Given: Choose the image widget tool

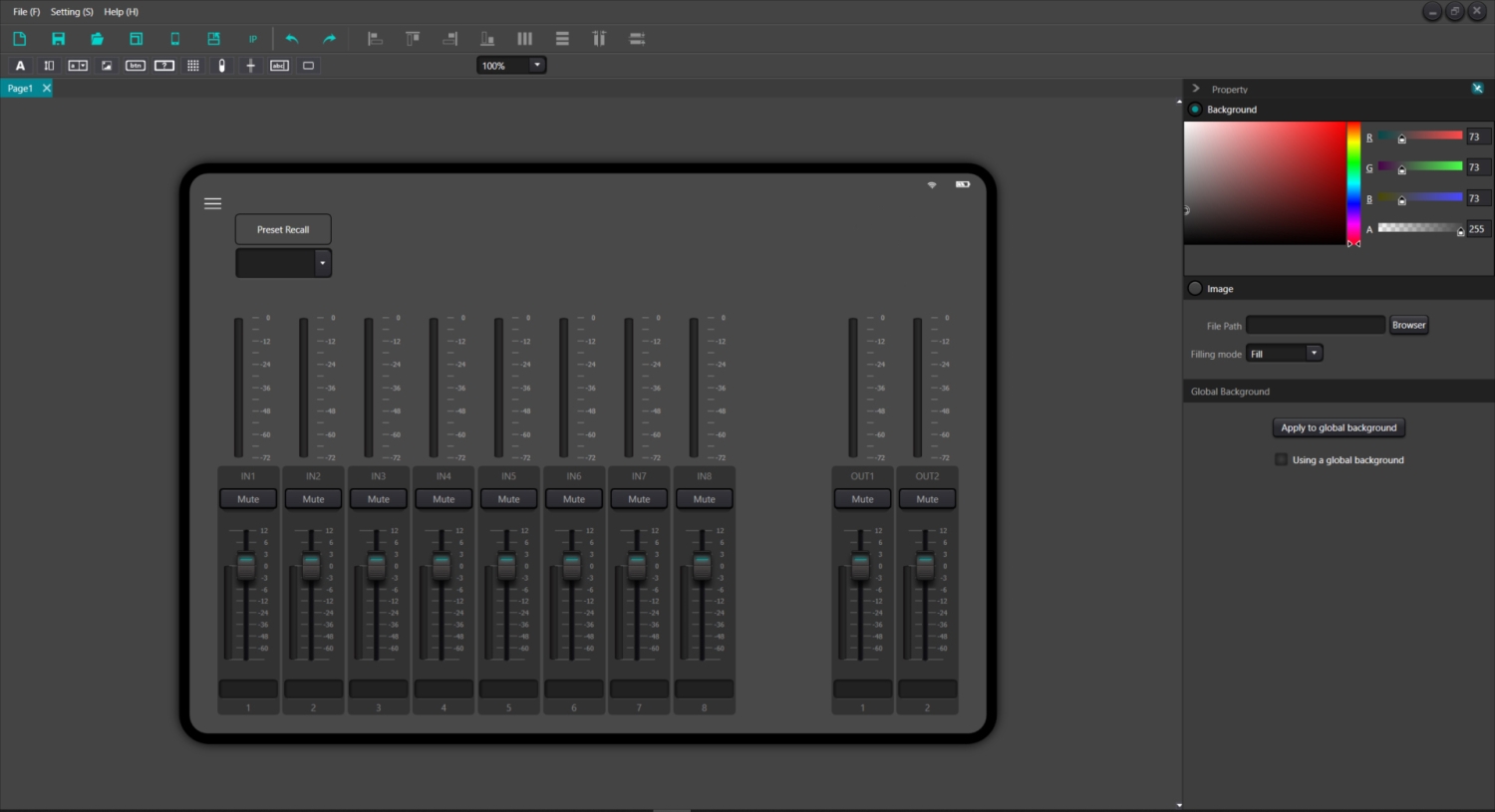Looking at the screenshot, I should click(107, 66).
